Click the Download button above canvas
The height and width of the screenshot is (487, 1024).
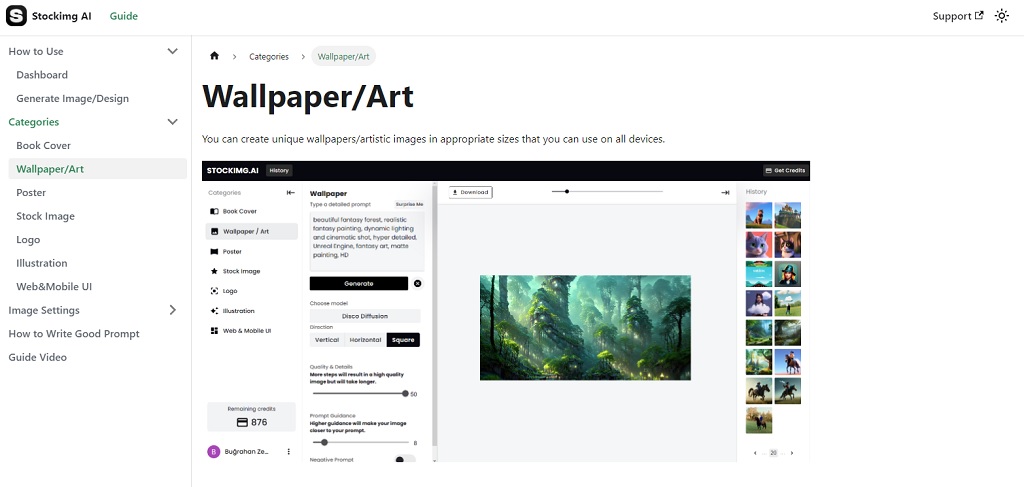[470, 193]
